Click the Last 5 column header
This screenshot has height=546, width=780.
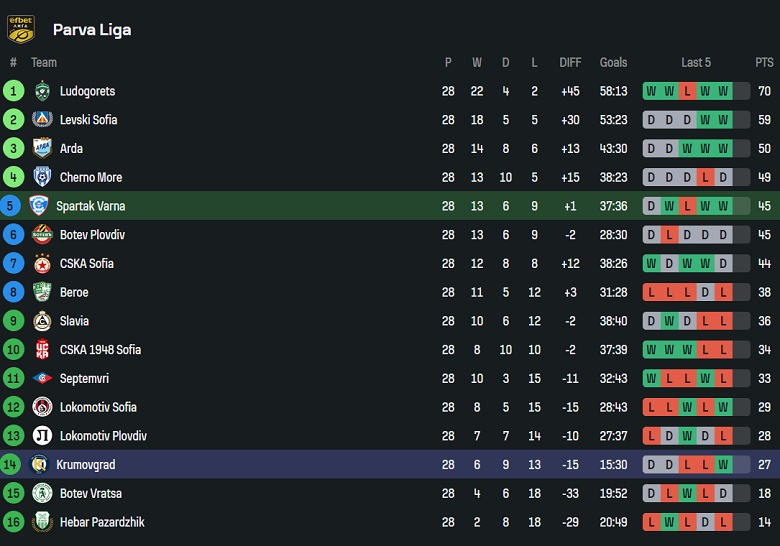[x=696, y=62]
